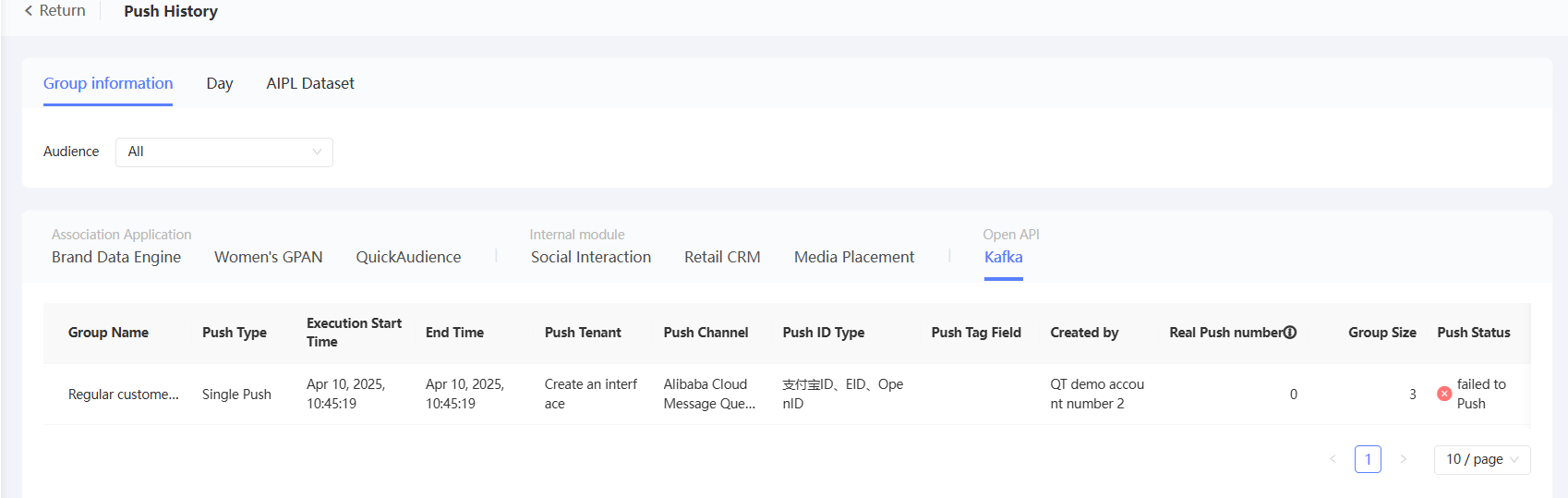Open the QuickAudience tab
Image resolution: width=1568 pixels, height=498 pixels.
408,257
